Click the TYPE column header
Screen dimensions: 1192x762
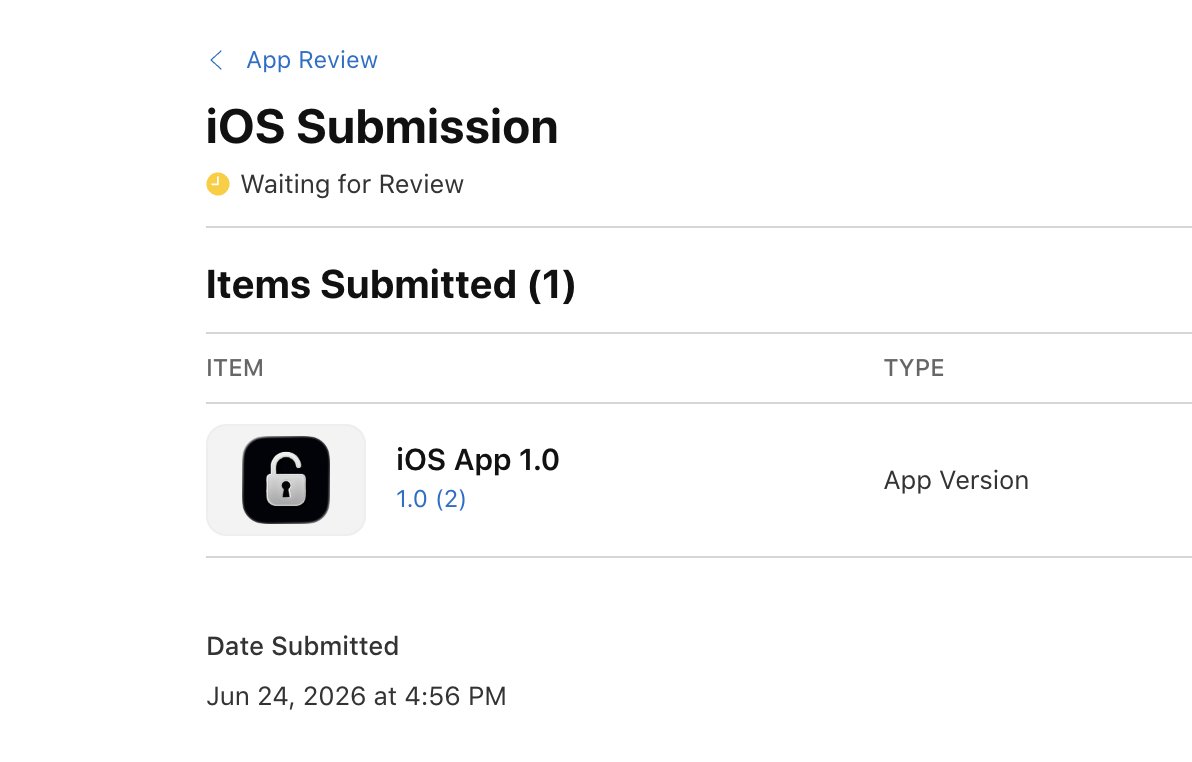[914, 368]
